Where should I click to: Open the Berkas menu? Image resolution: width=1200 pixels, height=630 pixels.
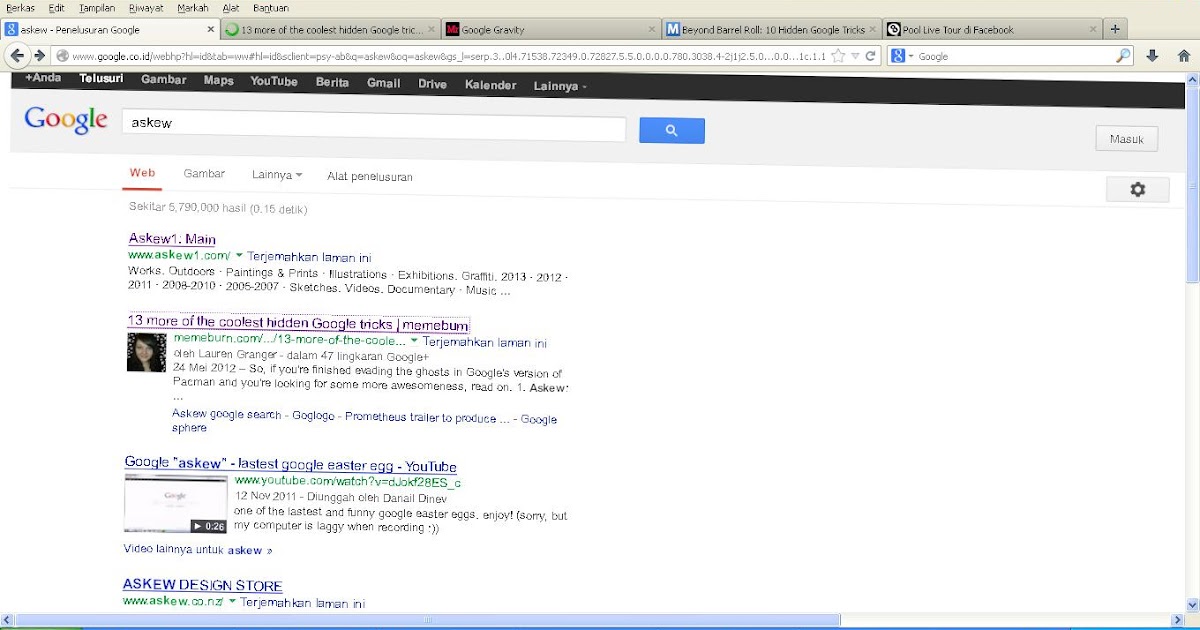pyautogui.click(x=20, y=8)
